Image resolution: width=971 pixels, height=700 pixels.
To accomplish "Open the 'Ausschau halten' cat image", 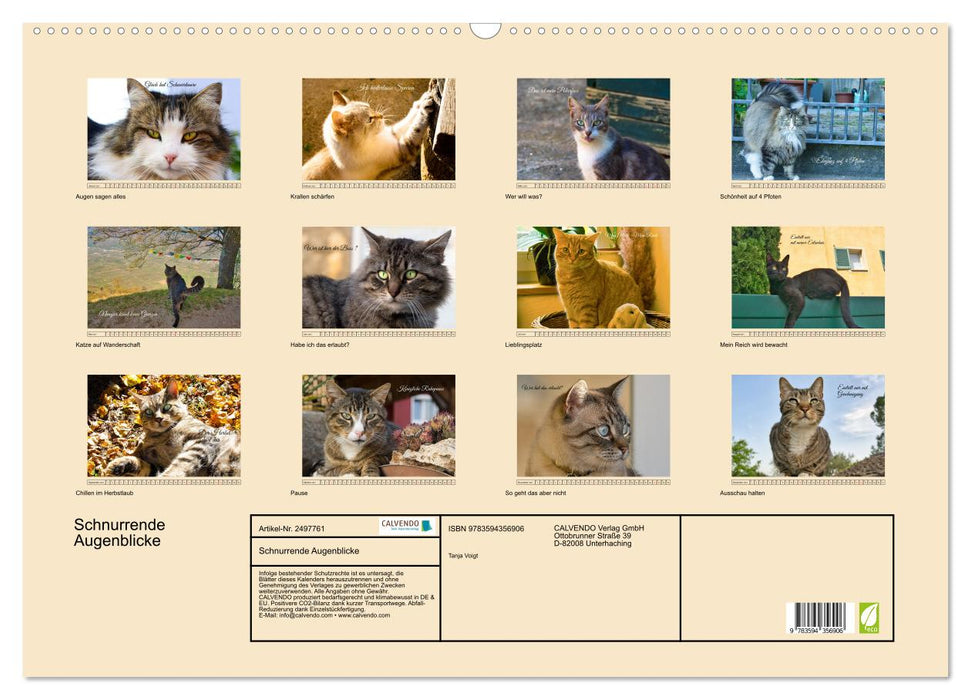I will click(808, 425).
